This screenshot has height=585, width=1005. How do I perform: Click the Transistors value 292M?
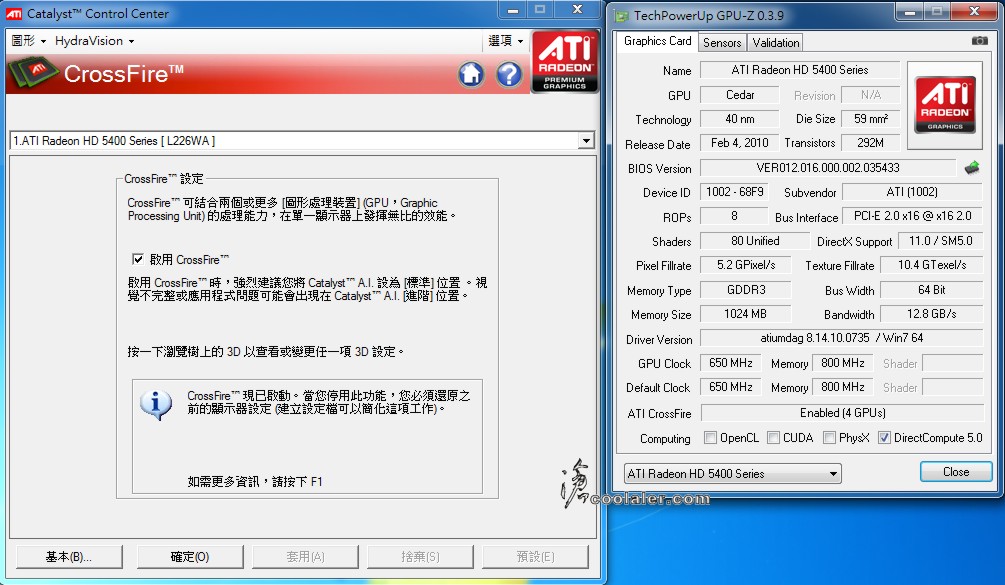pos(870,143)
